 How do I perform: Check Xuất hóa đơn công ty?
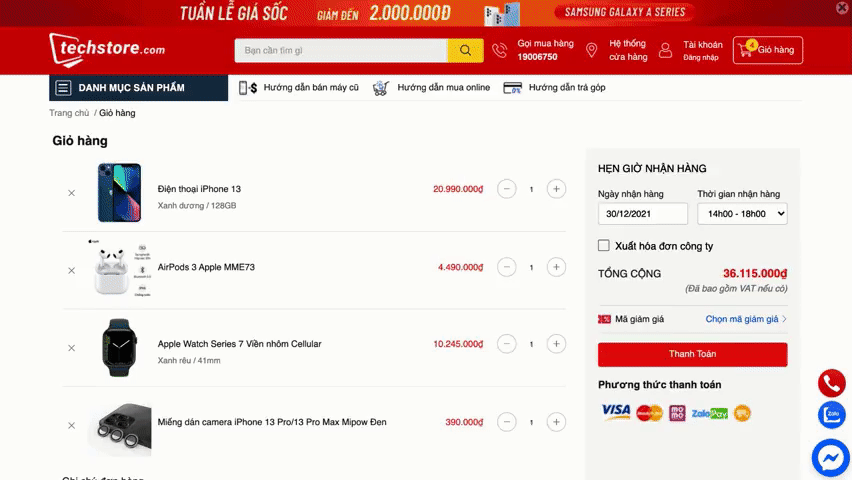coord(604,246)
